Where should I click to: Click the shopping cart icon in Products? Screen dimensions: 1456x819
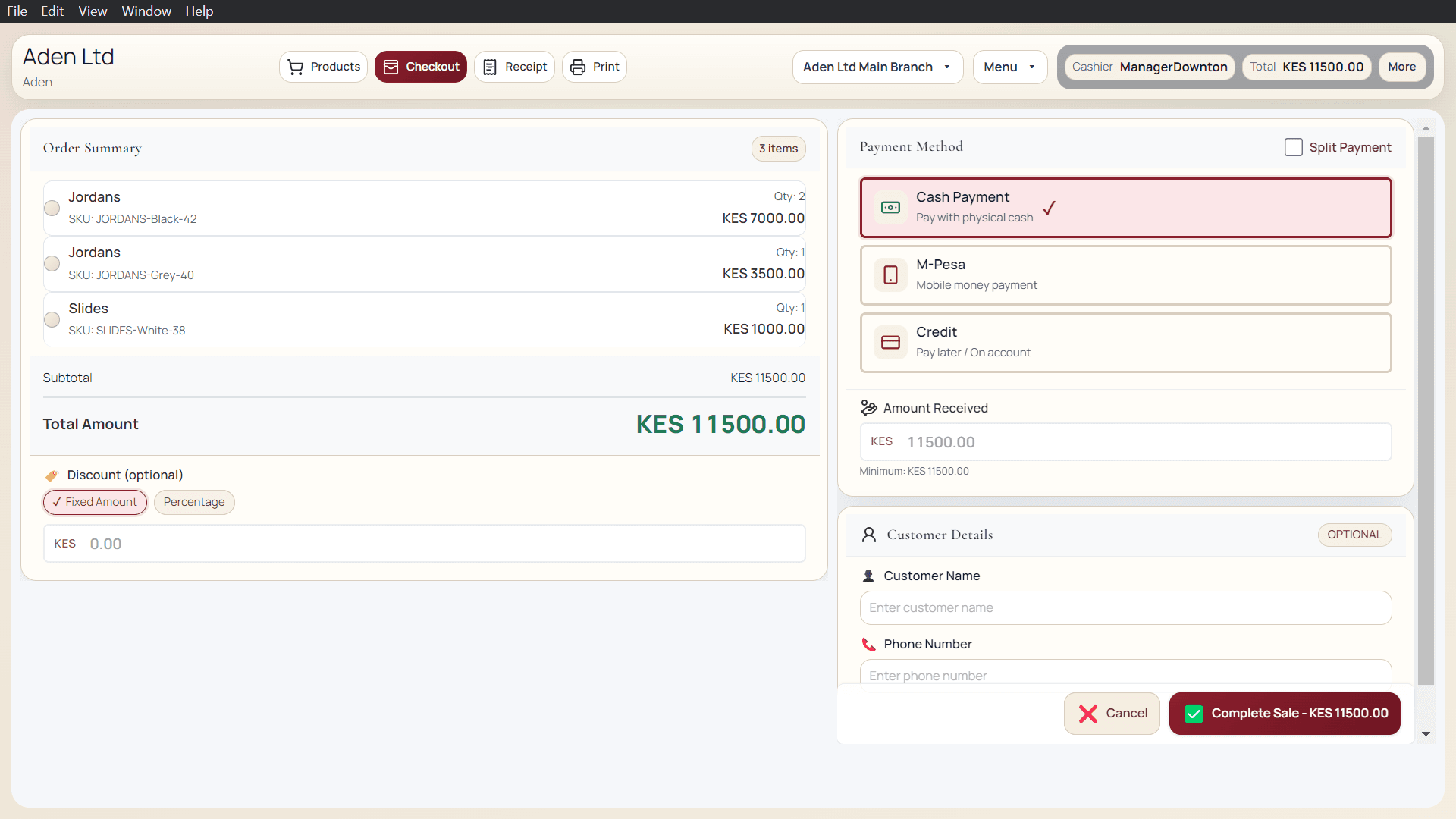click(296, 67)
